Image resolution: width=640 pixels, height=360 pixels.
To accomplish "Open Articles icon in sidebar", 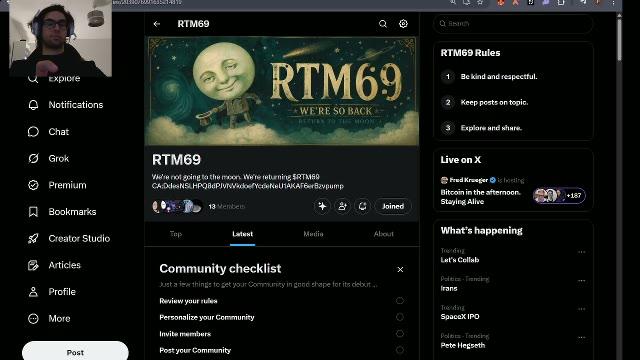I will [33, 265].
